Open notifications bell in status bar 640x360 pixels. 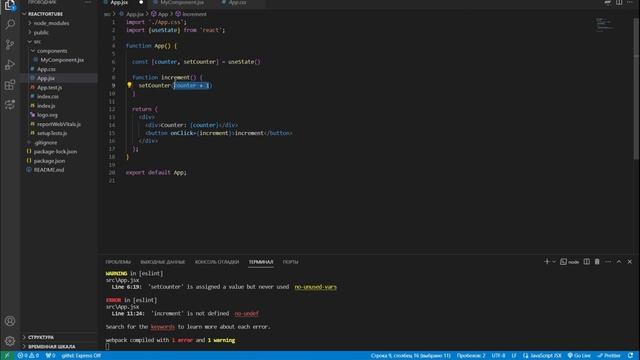point(631,356)
